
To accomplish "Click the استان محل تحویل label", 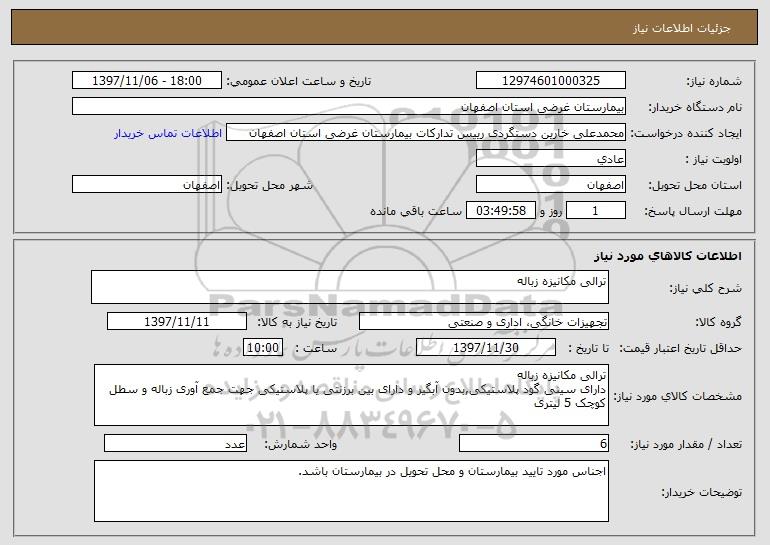I will coord(695,186).
